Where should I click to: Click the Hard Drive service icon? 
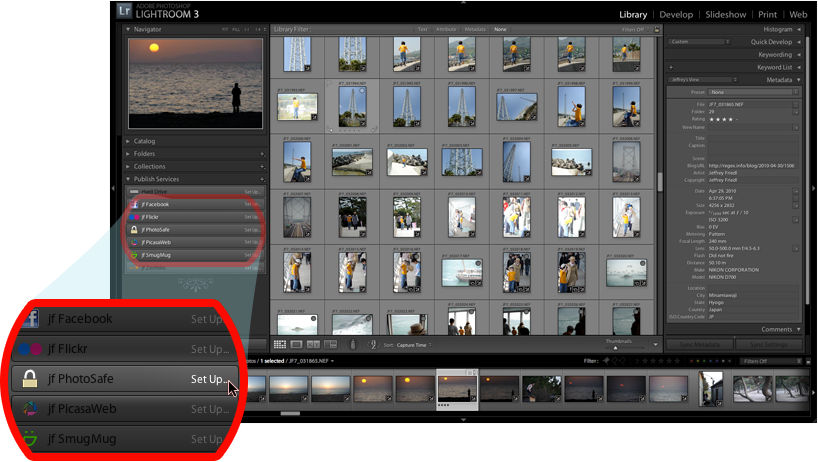tap(134, 192)
